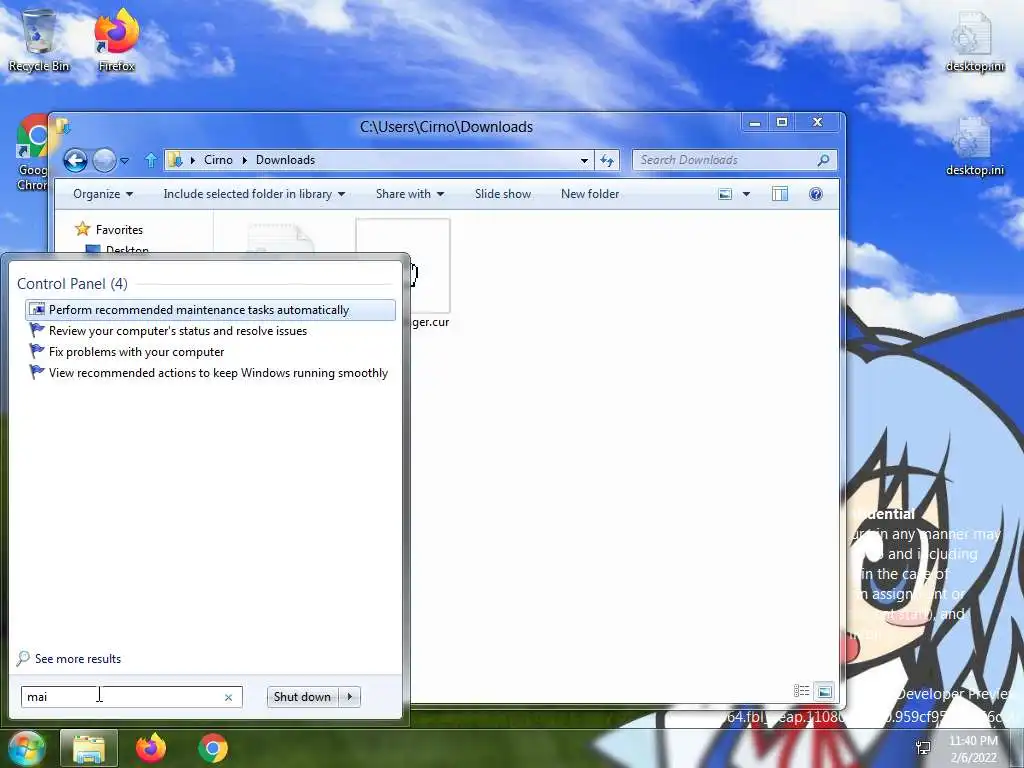Clear the Start menu search text
1024x768 pixels.
click(229, 697)
